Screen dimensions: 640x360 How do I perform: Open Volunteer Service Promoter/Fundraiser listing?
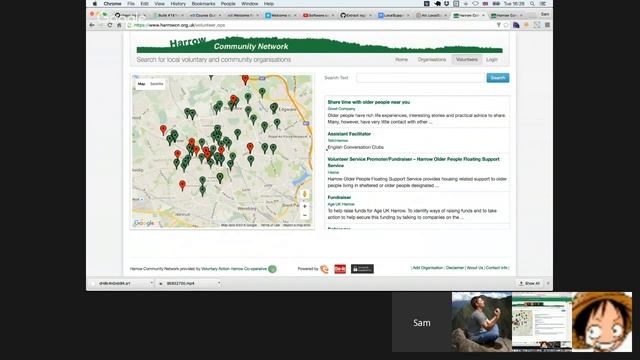click(x=413, y=162)
